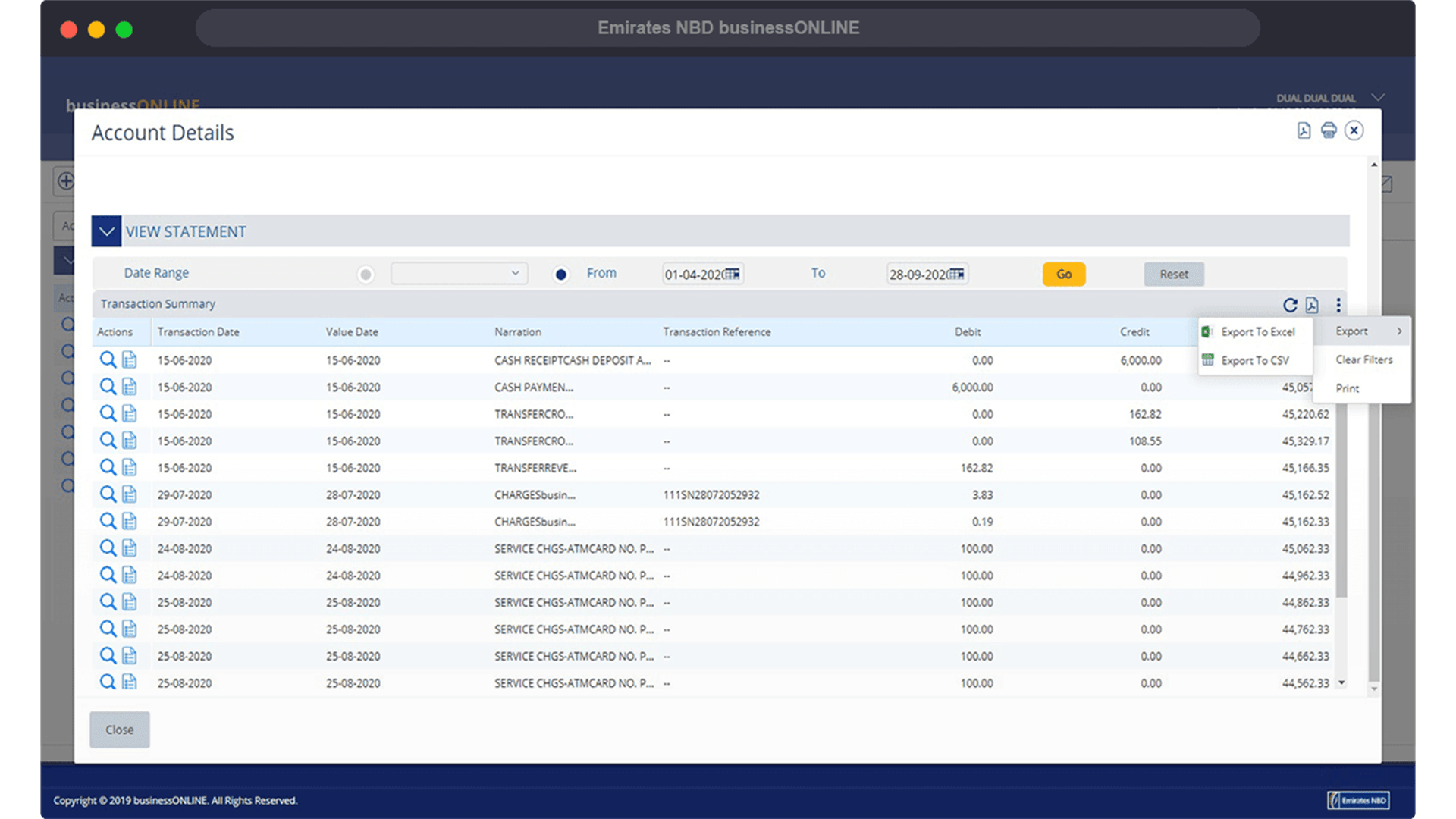The width and height of the screenshot is (1456, 819).
Task: Choose Export To CSV
Action: pos(1254,360)
